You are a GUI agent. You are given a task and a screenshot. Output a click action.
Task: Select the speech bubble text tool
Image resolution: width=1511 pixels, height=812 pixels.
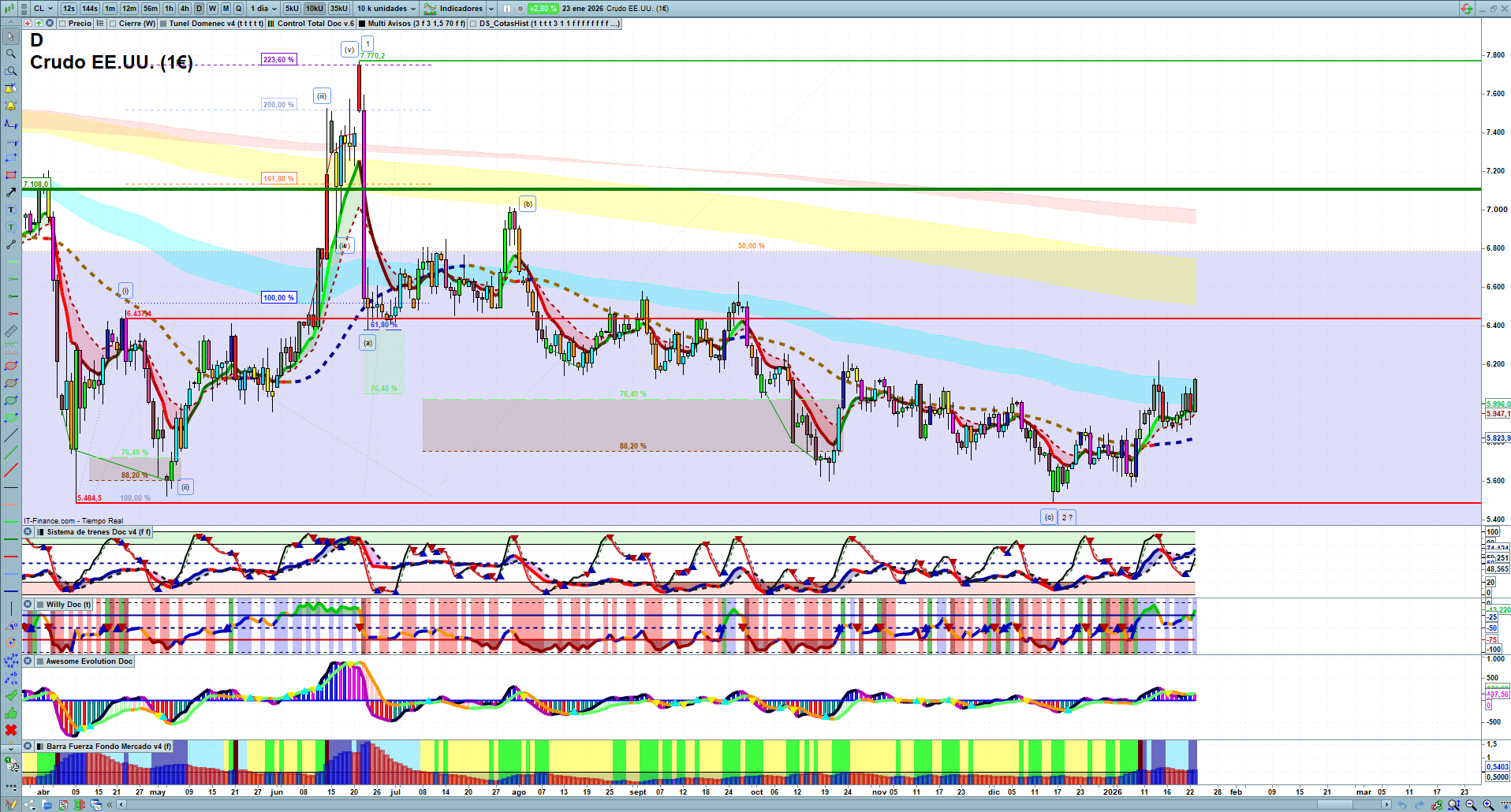pos(11,227)
